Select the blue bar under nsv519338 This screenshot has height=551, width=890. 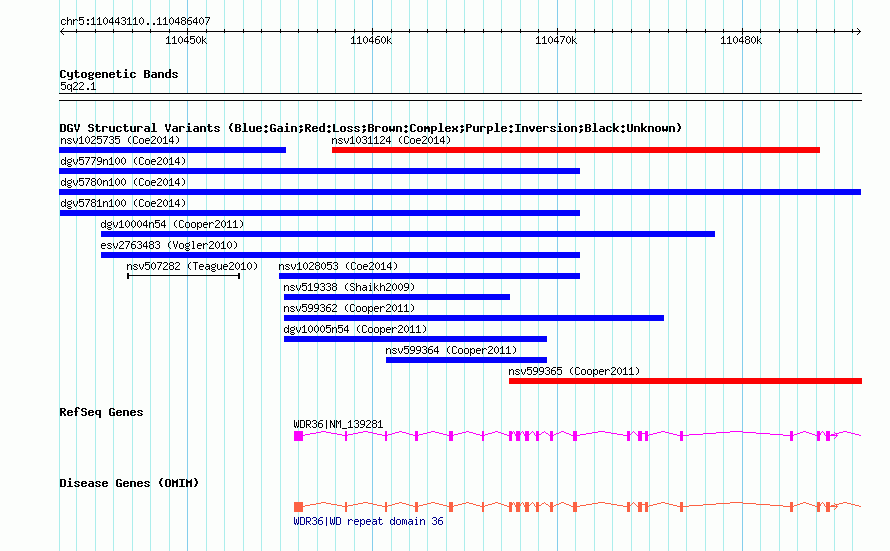tap(397, 297)
